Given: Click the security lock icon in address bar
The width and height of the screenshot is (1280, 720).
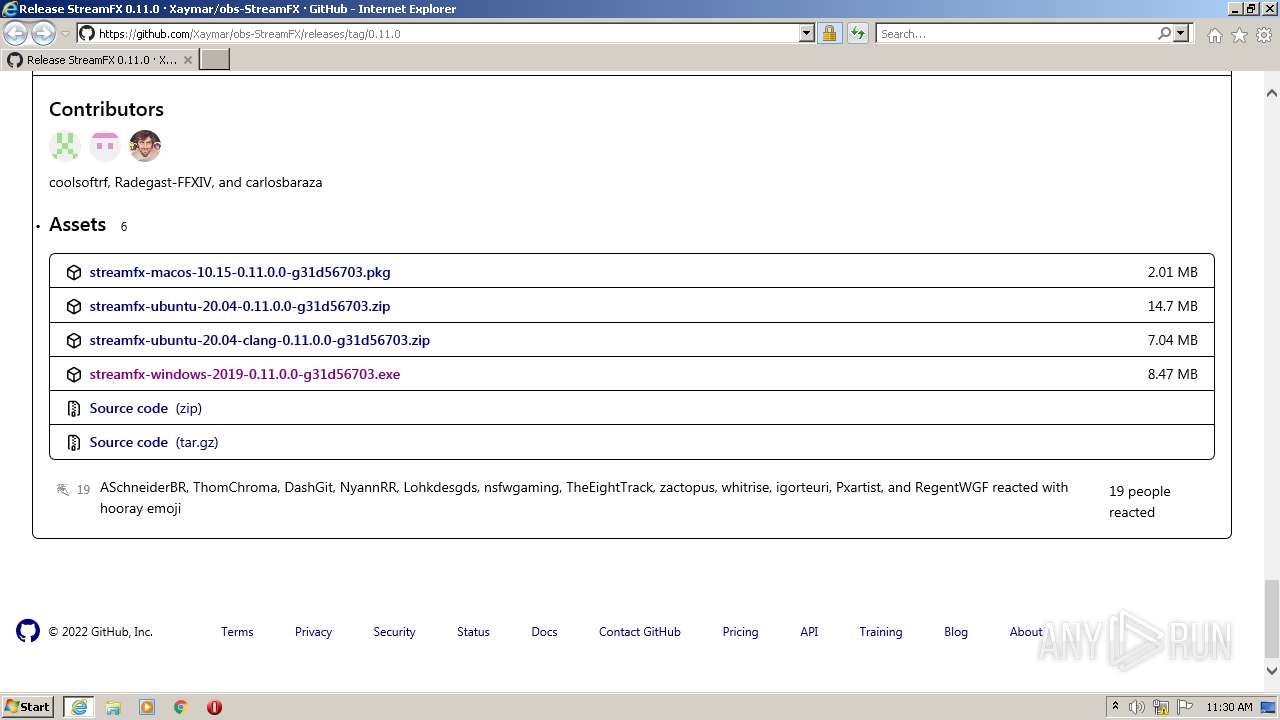Looking at the screenshot, I should [829, 34].
